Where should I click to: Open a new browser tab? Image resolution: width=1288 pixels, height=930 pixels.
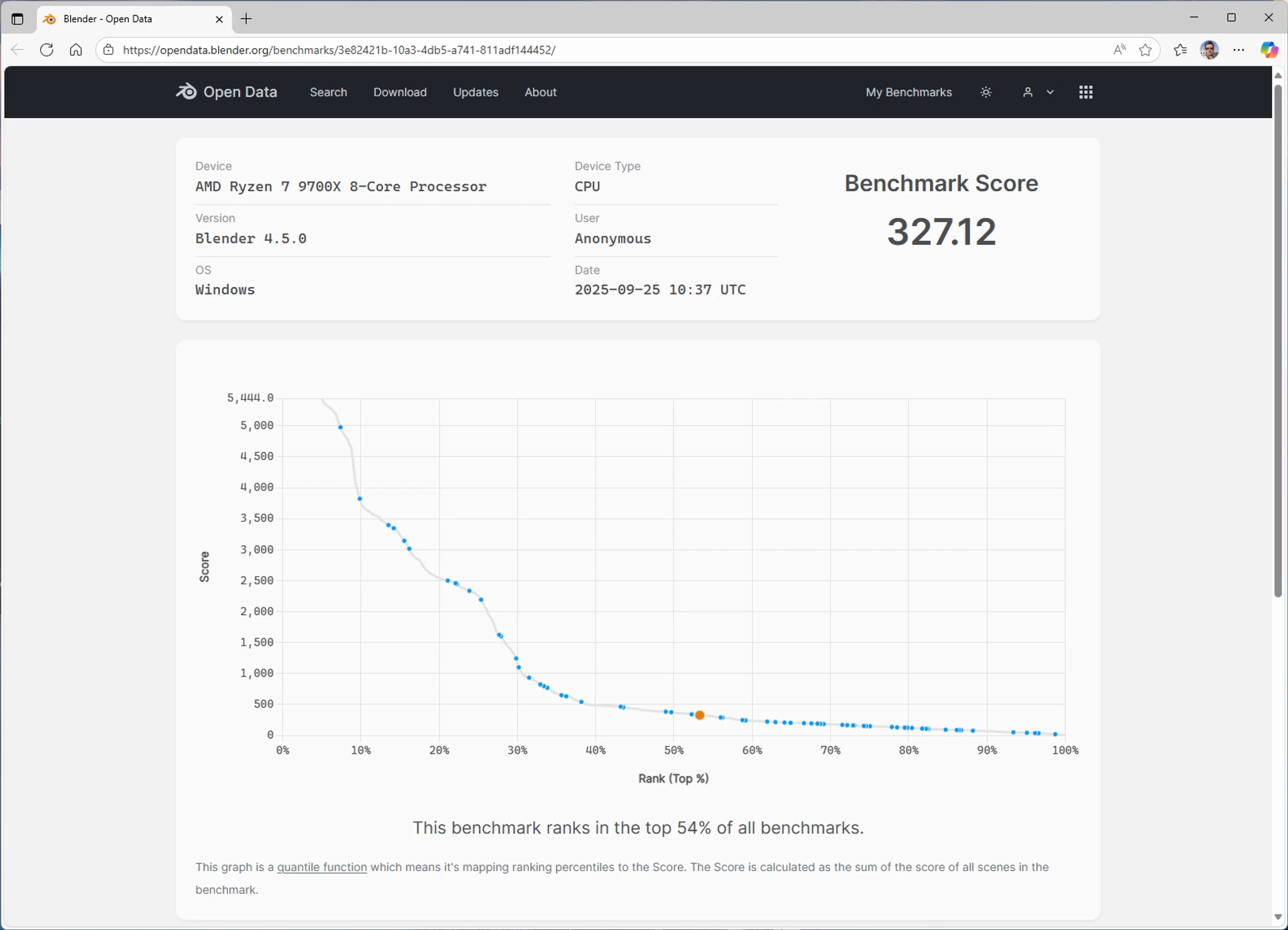click(x=246, y=19)
